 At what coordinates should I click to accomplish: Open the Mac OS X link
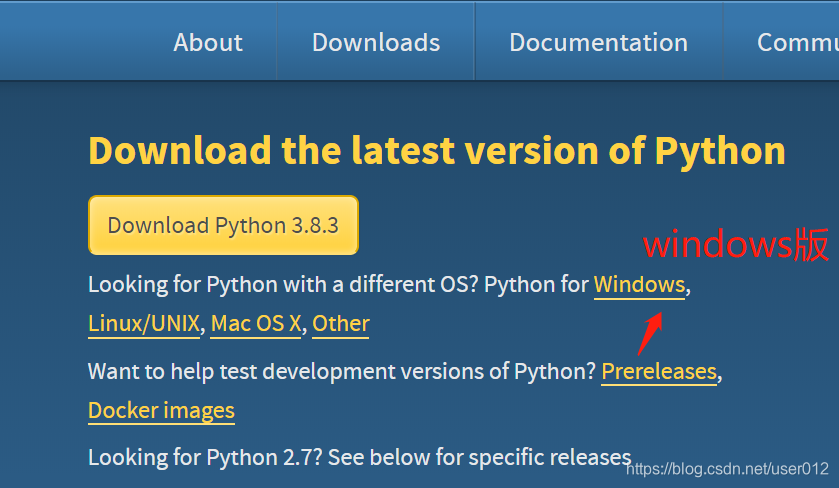coord(256,324)
